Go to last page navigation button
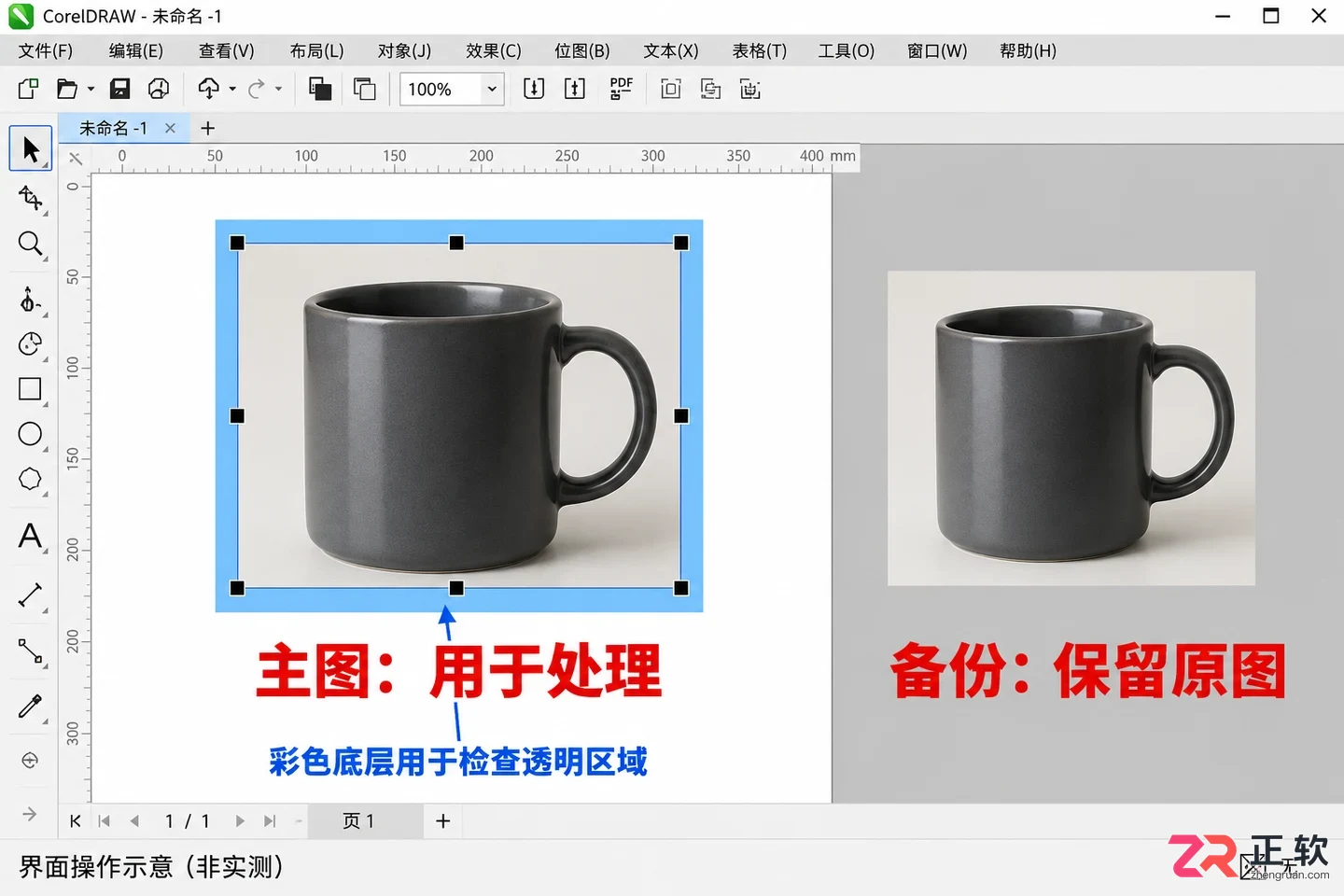Viewport: 1344px width, 896px height. pos(270,820)
